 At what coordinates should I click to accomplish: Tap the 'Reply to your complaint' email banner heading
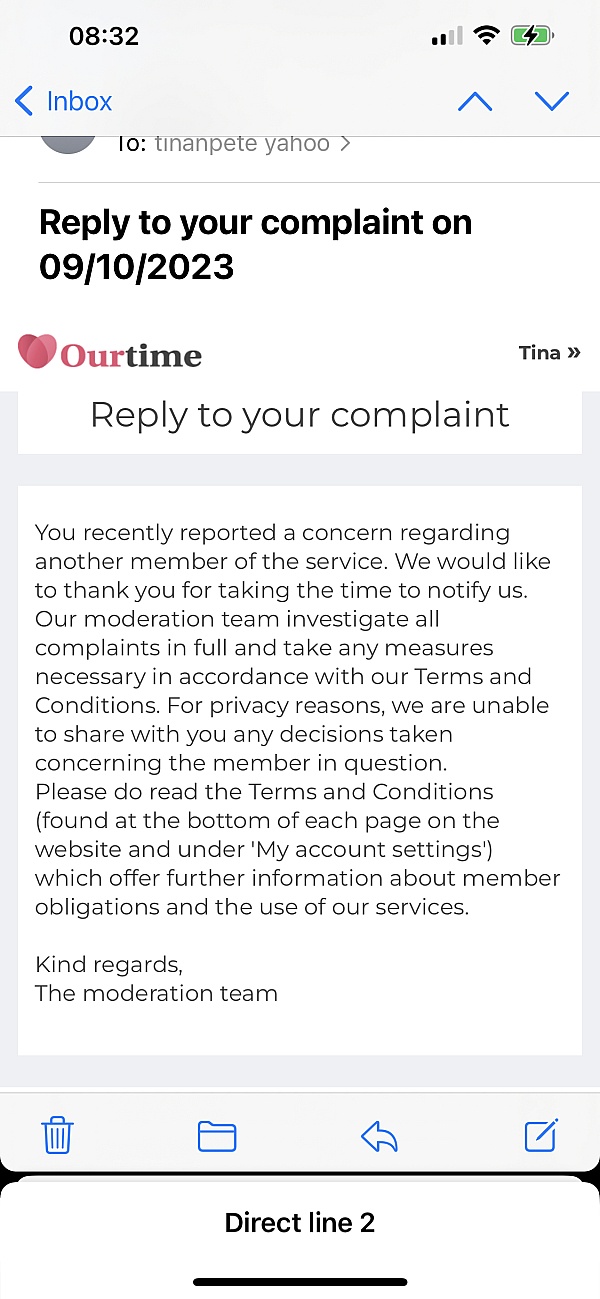click(x=300, y=415)
